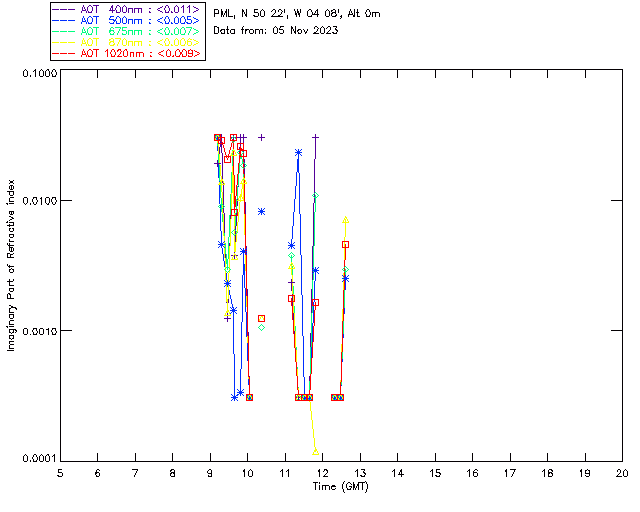This screenshot has width=640, height=512.
Task: Select the blue asterisk peak after time 11
Action: (298, 153)
